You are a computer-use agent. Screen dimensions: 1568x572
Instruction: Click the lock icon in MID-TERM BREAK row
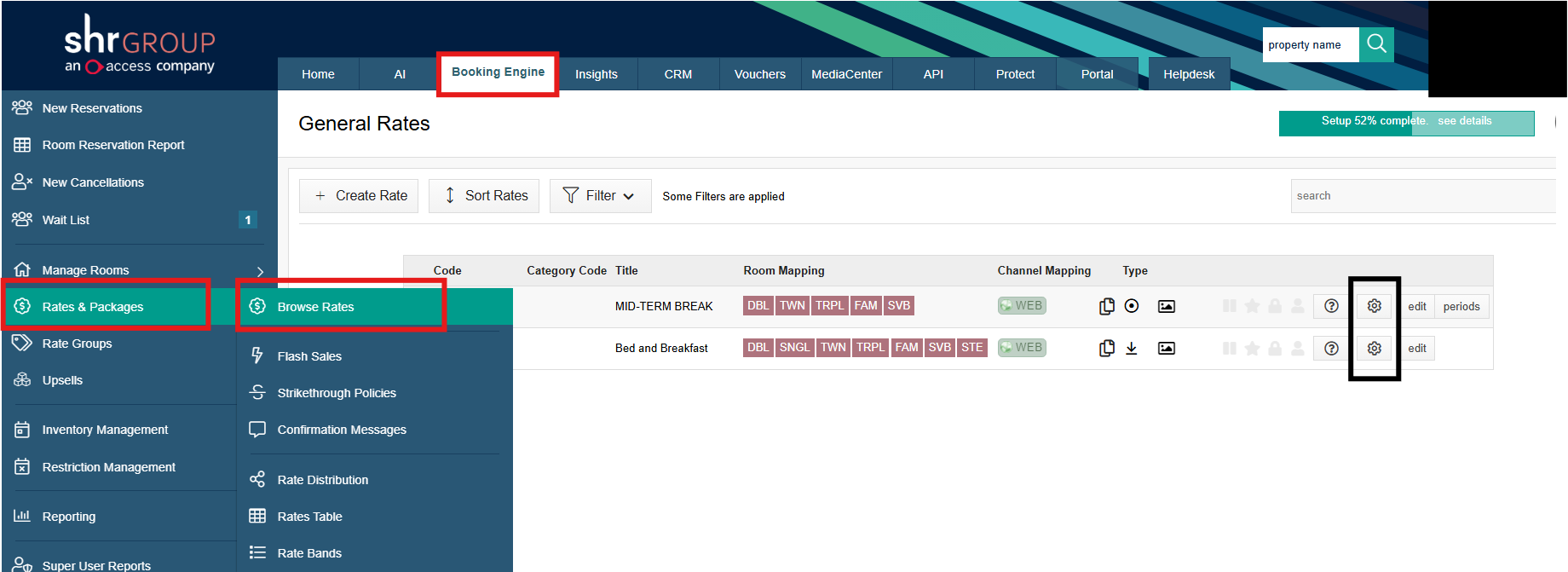click(x=1275, y=306)
